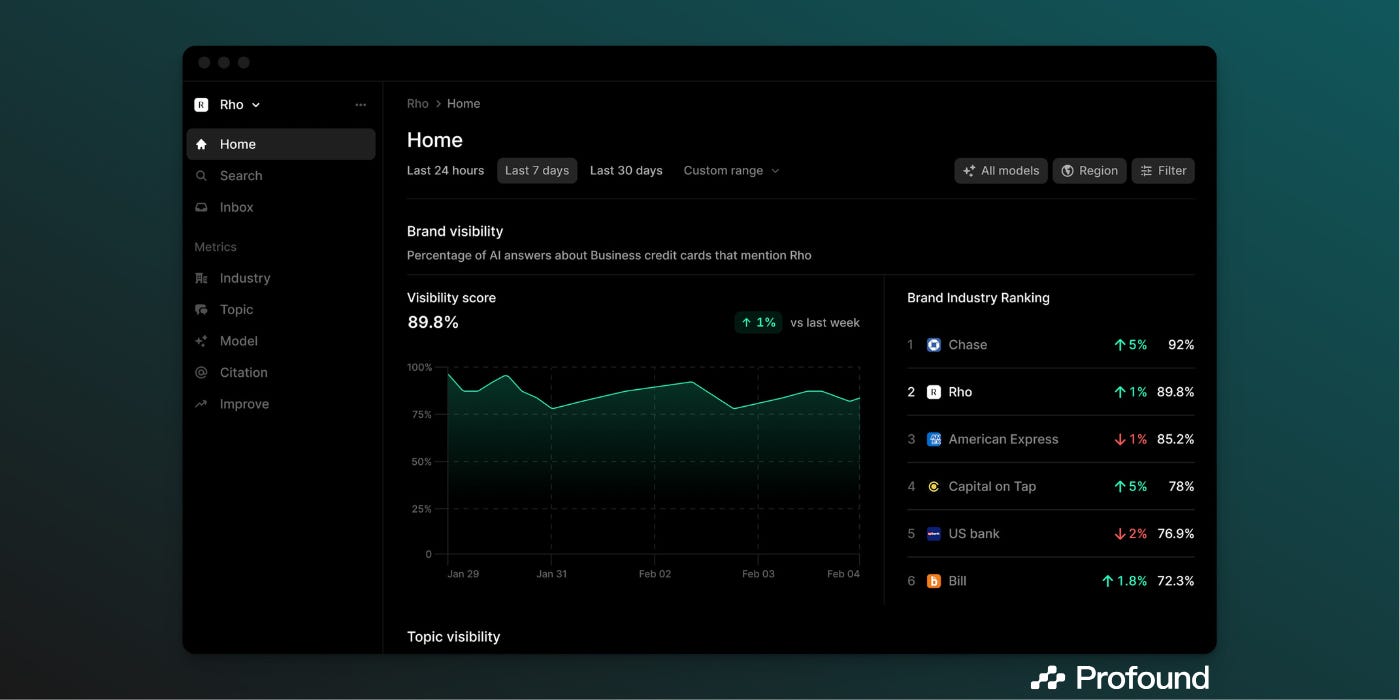1400x700 pixels.
Task: Click the Brand visibility section heading
Action: click(x=455, y=231)
